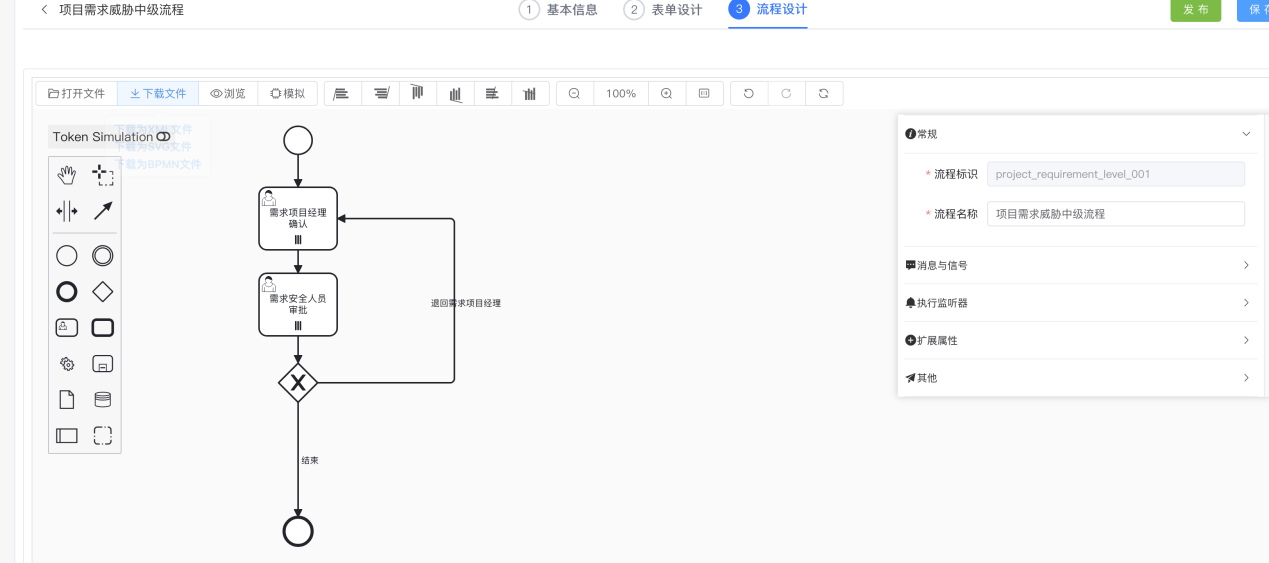
Task: Pick the user task palette shape
Action: (67, 327)
